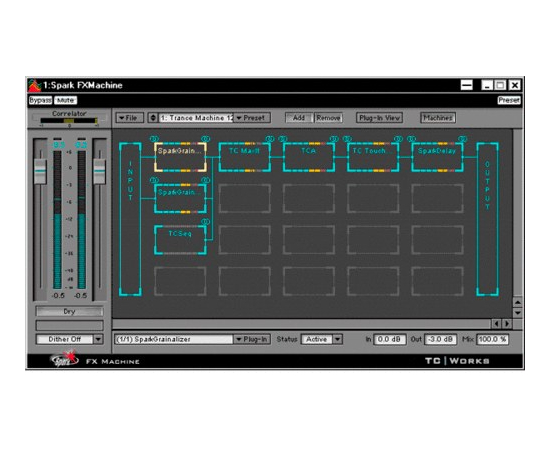Adjust the right output fader handle
Screen dimensions: 550x450
(x=100, y=171)
